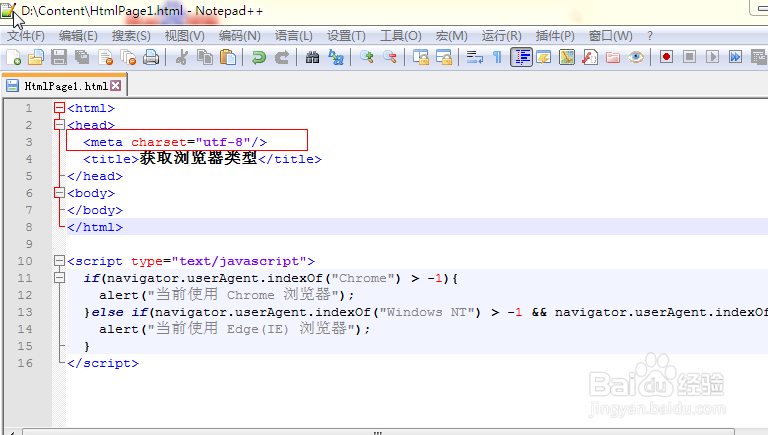Screen dimensions: 768x435
Task: Open Folder as Workspace icon
Action: [x=613, y=57]
